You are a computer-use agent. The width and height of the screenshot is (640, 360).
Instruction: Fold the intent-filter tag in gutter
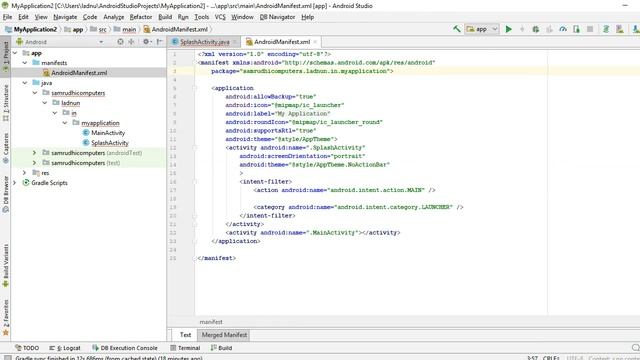click(195, 182)
